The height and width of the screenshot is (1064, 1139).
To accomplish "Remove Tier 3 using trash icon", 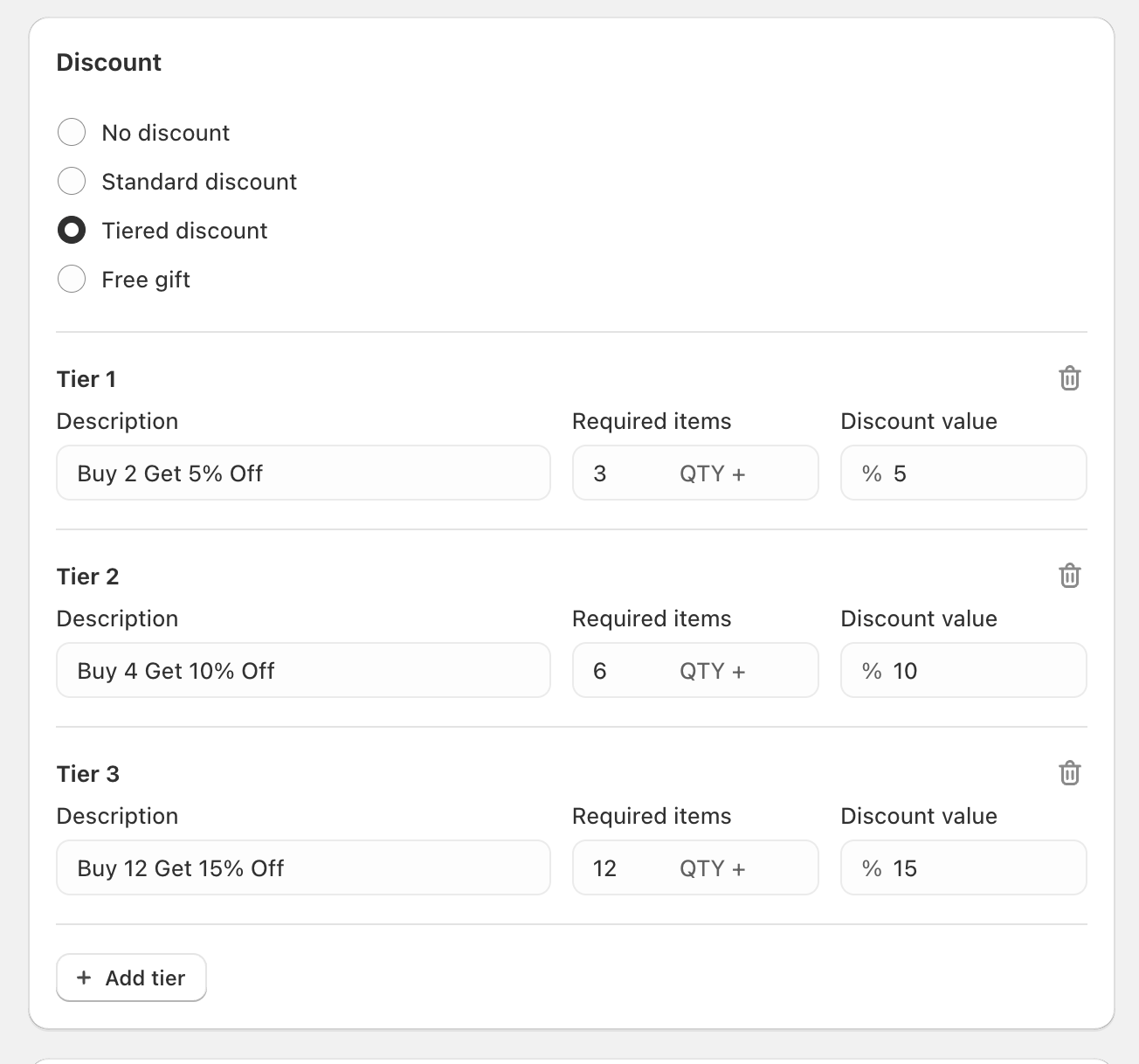I will pyautogui.click(x=1069, y=773).
